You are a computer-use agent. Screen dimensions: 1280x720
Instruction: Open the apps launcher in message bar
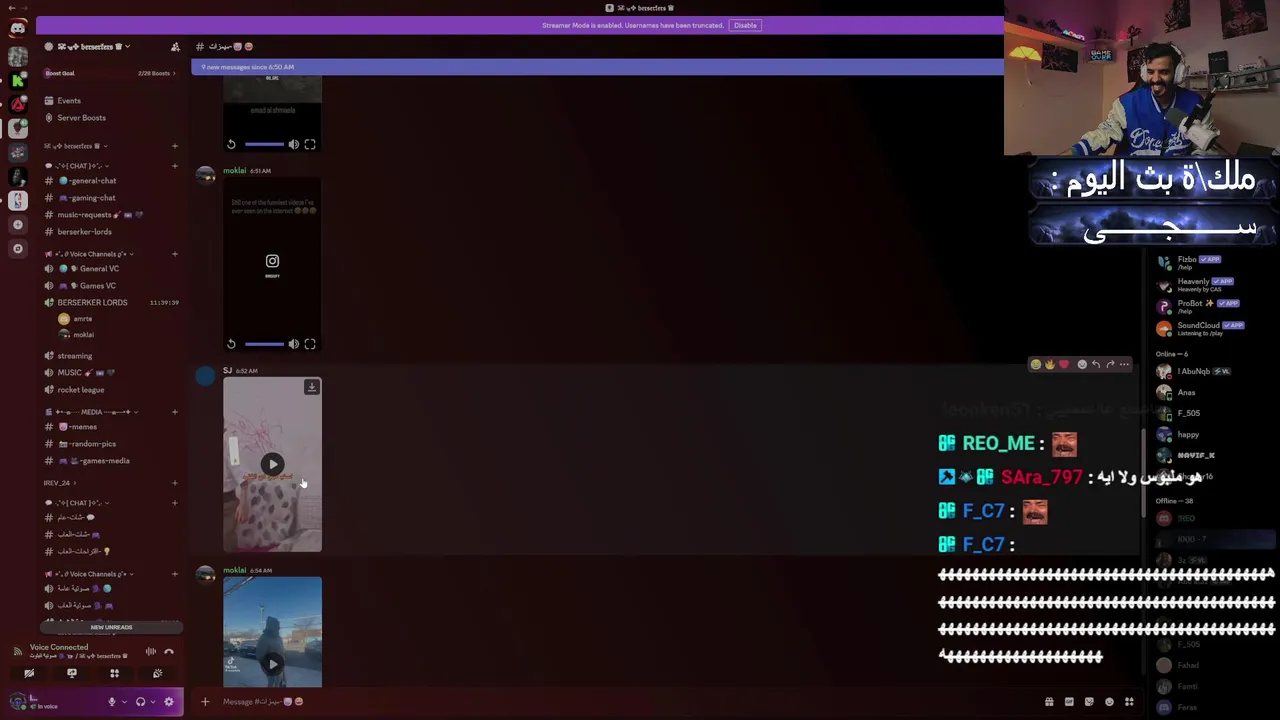[1129, 702]
